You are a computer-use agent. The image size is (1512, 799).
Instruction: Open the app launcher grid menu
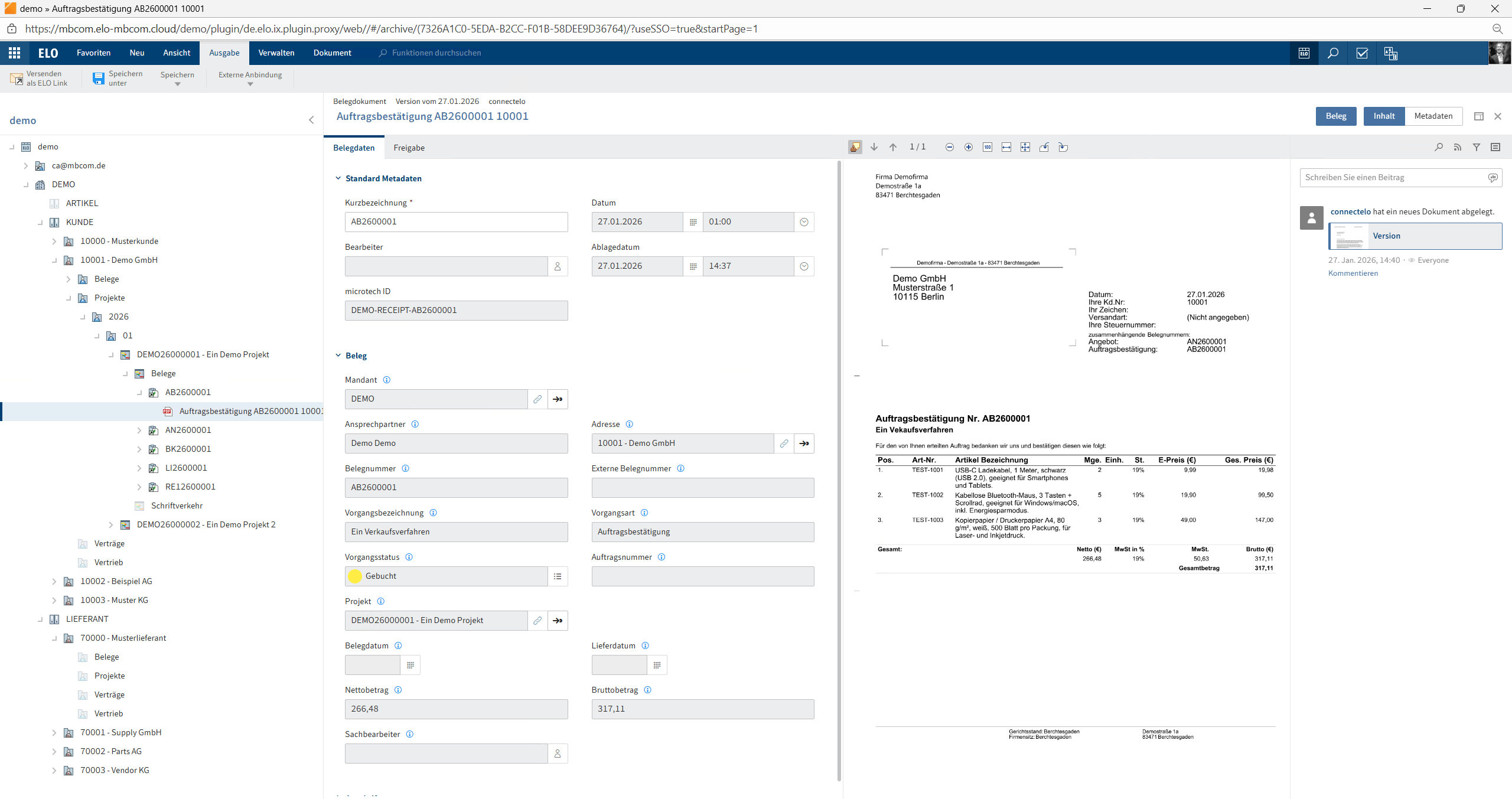14,53
